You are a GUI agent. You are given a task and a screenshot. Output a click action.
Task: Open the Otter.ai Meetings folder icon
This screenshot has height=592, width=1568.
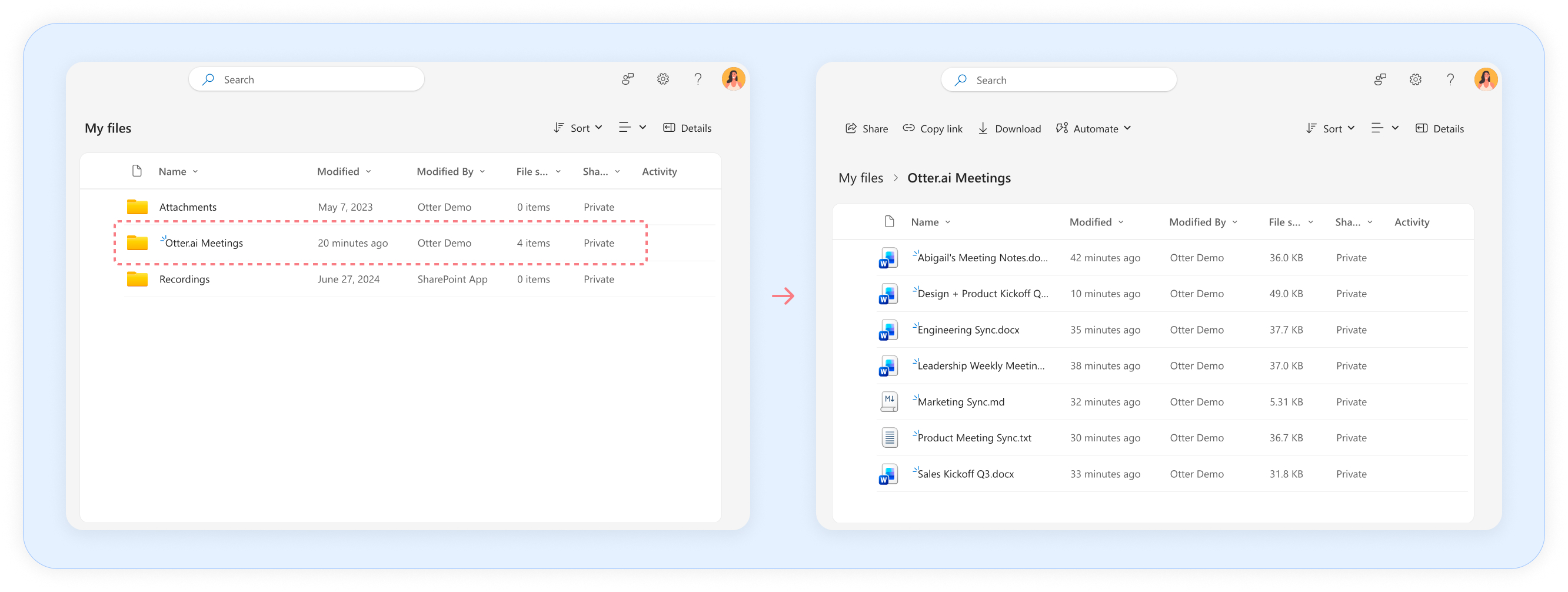(x=137, y=243)
